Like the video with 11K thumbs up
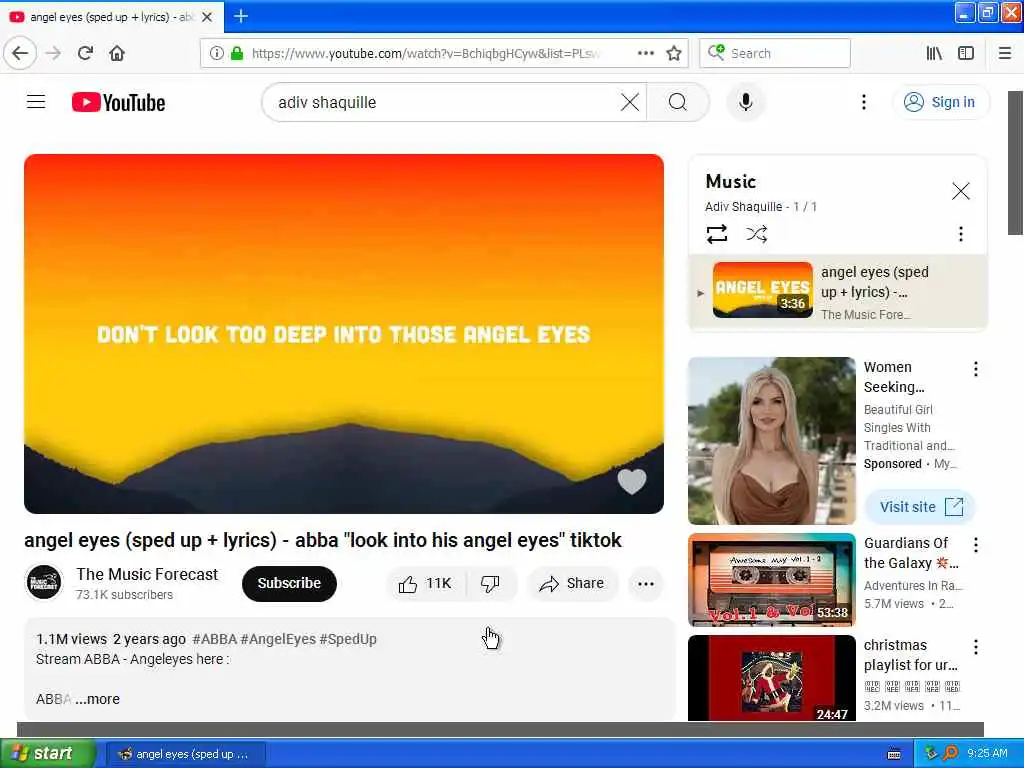This screenshot has height=768, width=1024. (425, 583)
